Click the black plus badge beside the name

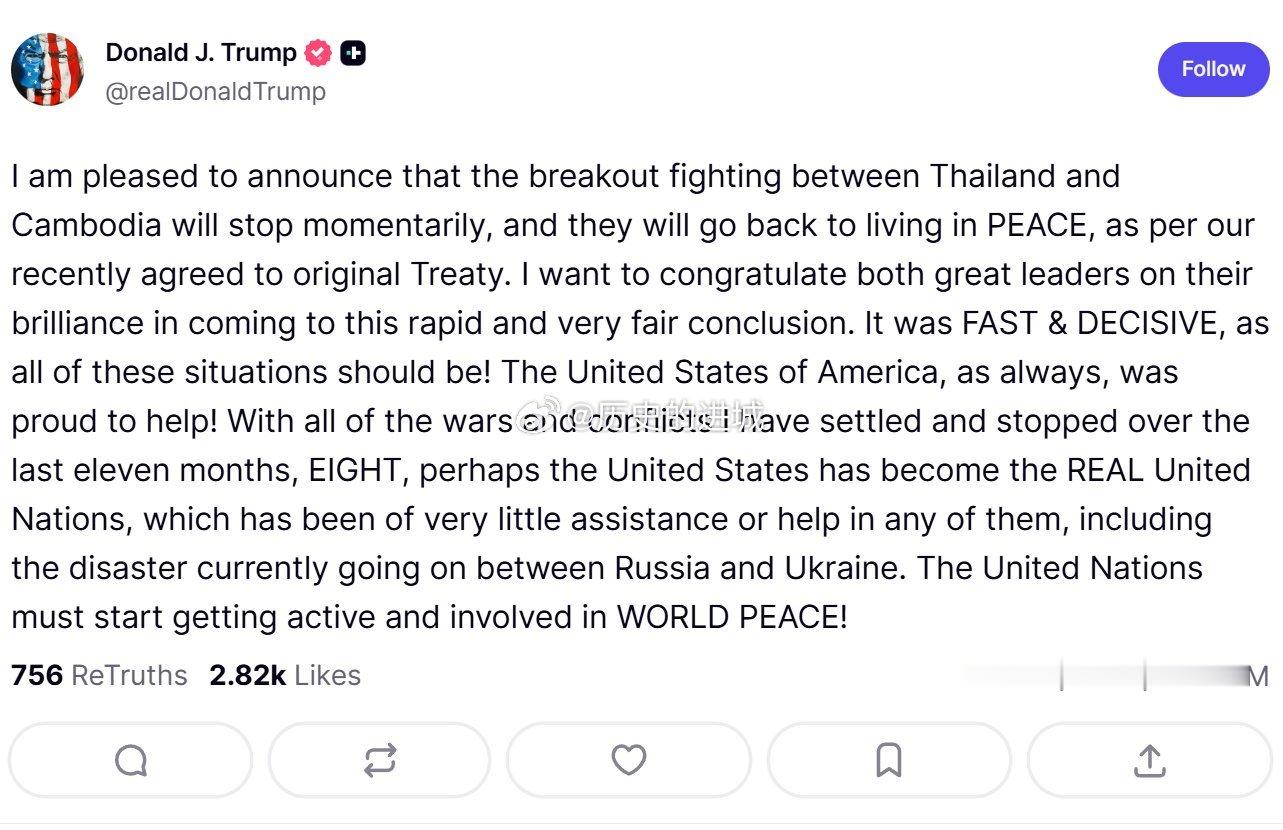(x=353, y=52)
